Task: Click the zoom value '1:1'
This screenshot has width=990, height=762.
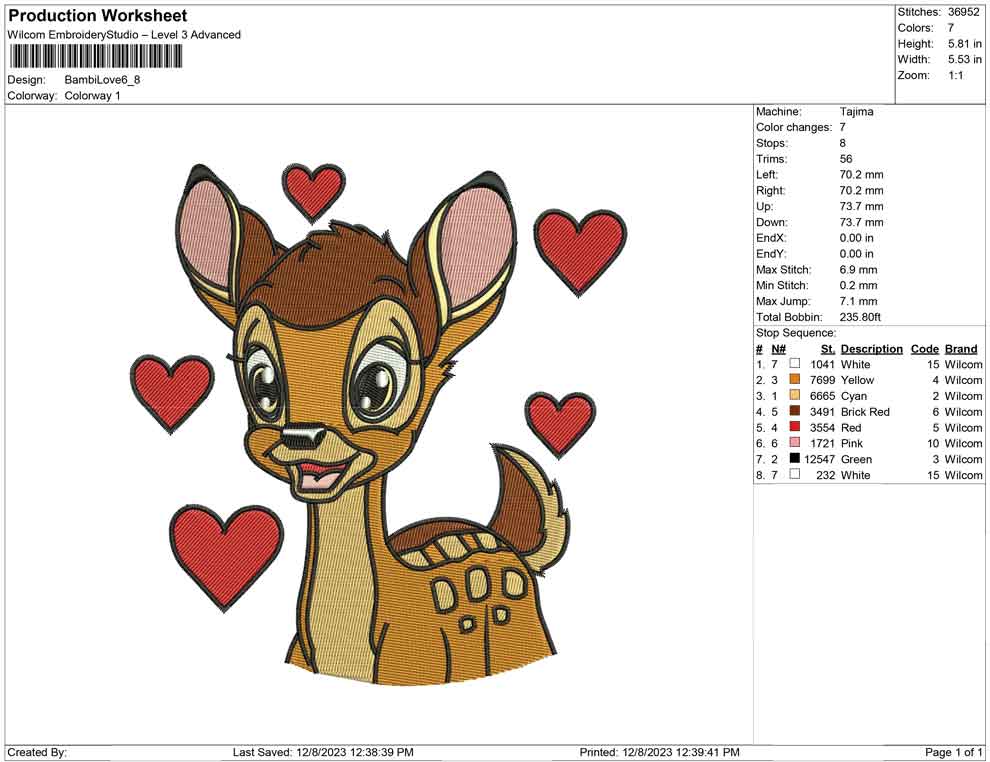Action: pyautogui.click(x=956, y=75)
